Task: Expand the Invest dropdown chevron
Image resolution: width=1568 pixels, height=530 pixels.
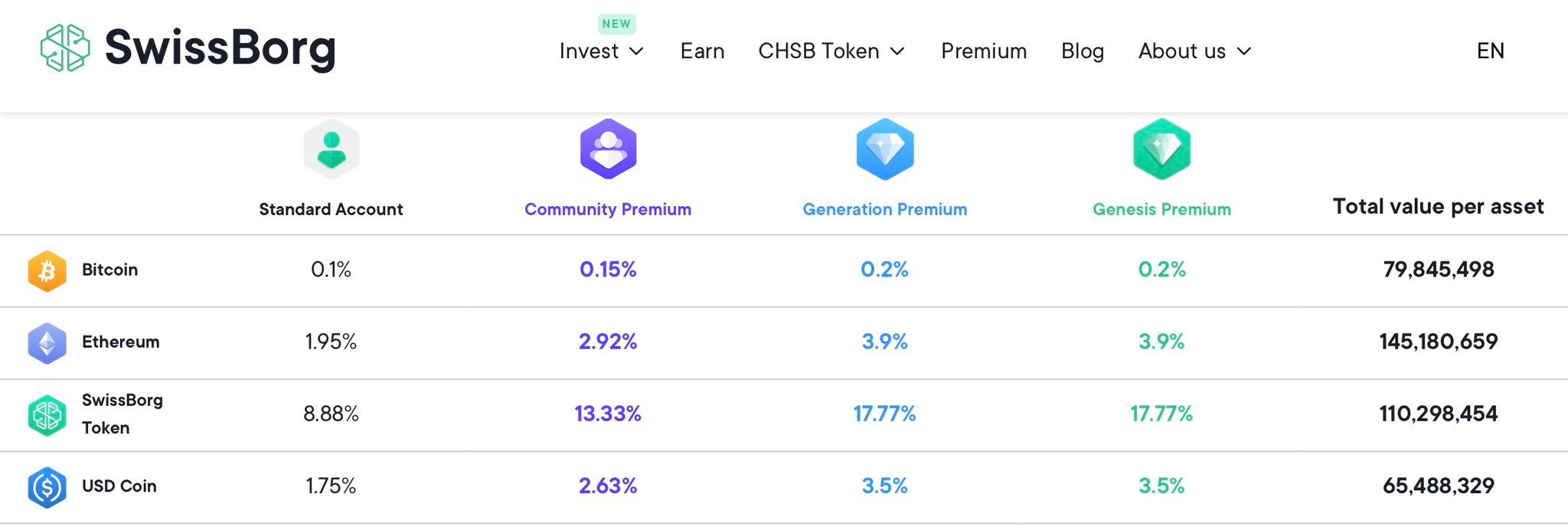Action: (x=637, y=51)
